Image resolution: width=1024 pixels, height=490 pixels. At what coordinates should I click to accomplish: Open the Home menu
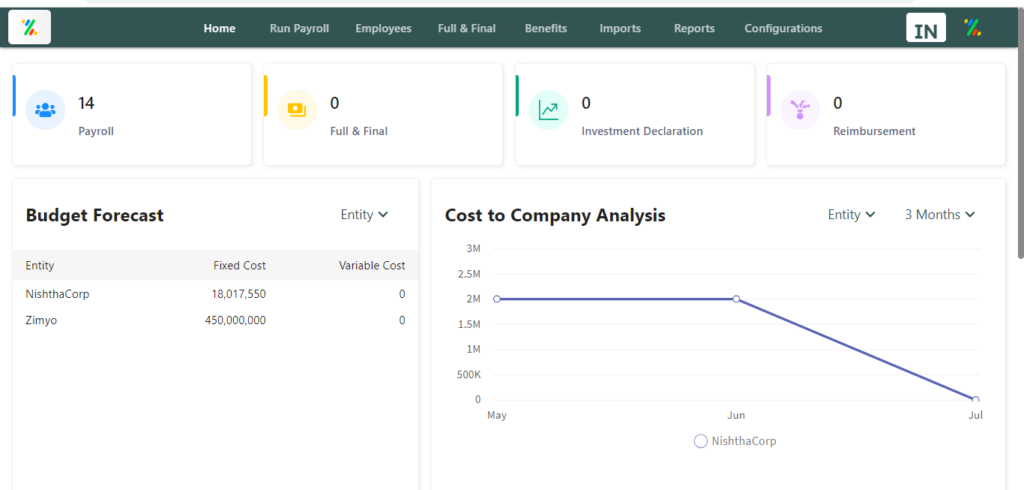[219, 28]
